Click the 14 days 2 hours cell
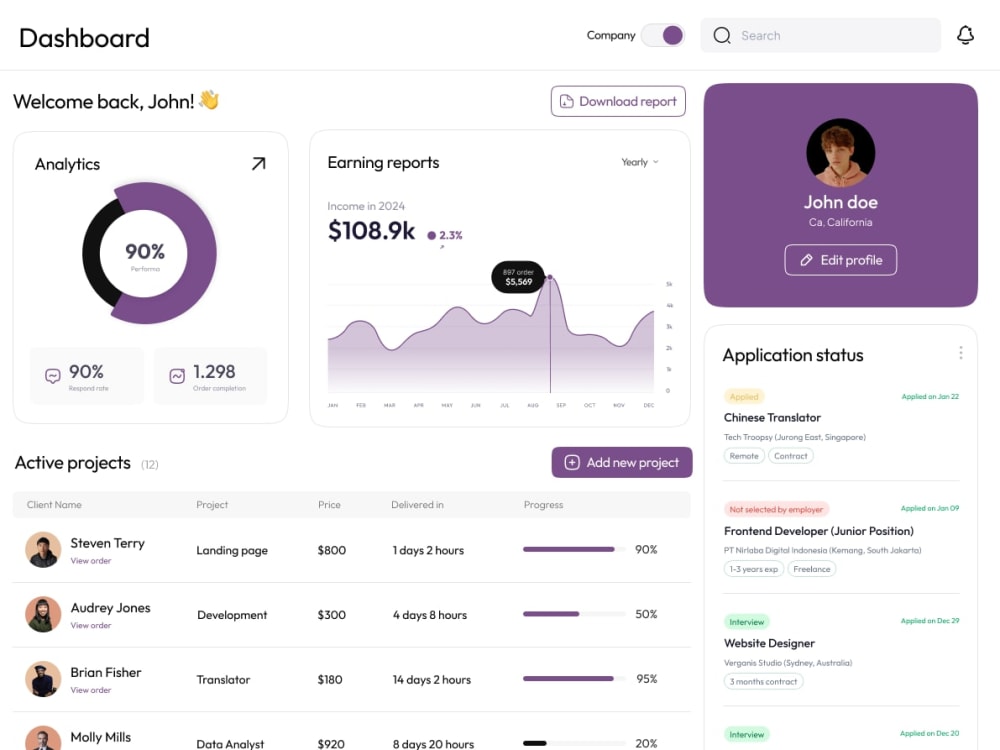Viewport: 1000px width, 750px height. click(x=432, y=680)
